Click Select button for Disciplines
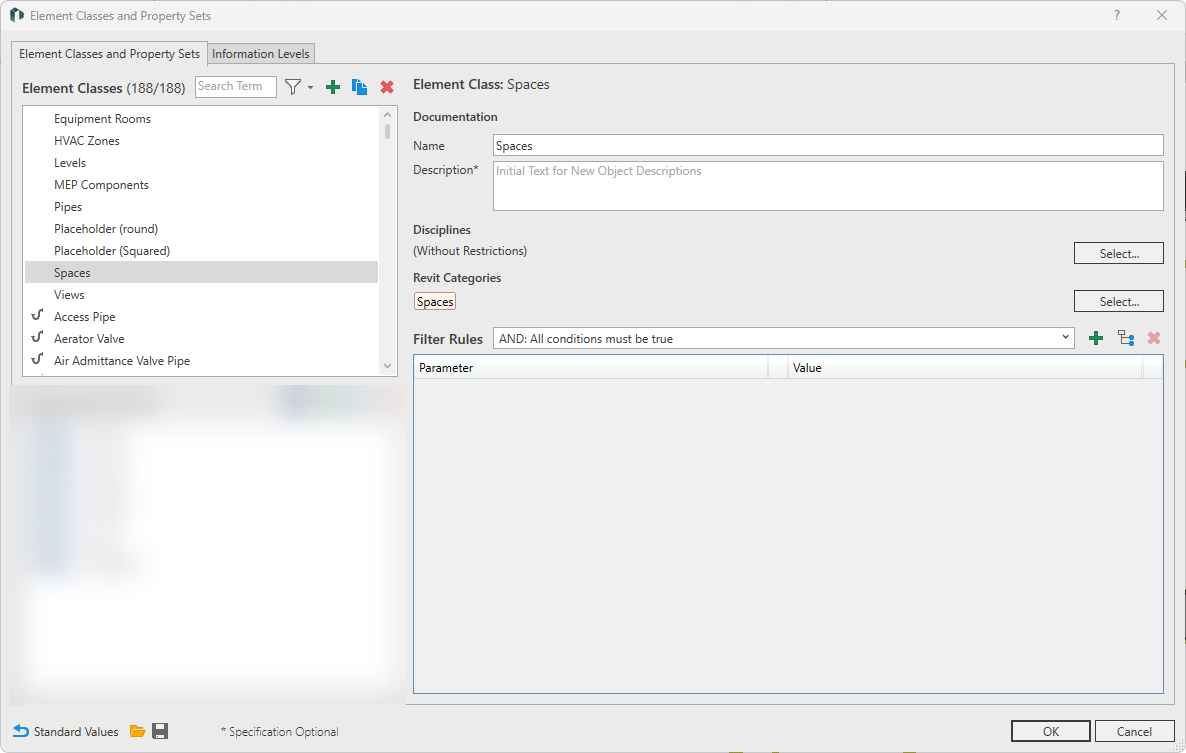 coord(1119,253)
